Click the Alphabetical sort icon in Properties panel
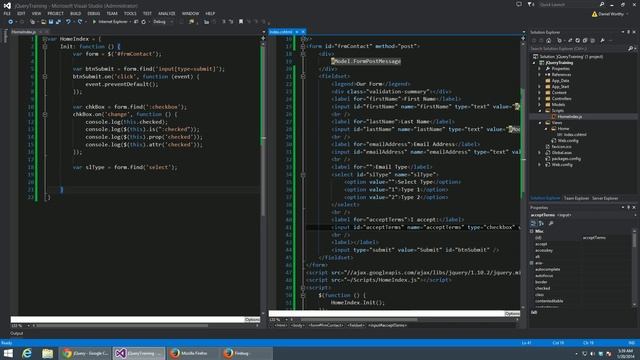Viewport: 640px width, 360px height. click(x=541, y=223)
